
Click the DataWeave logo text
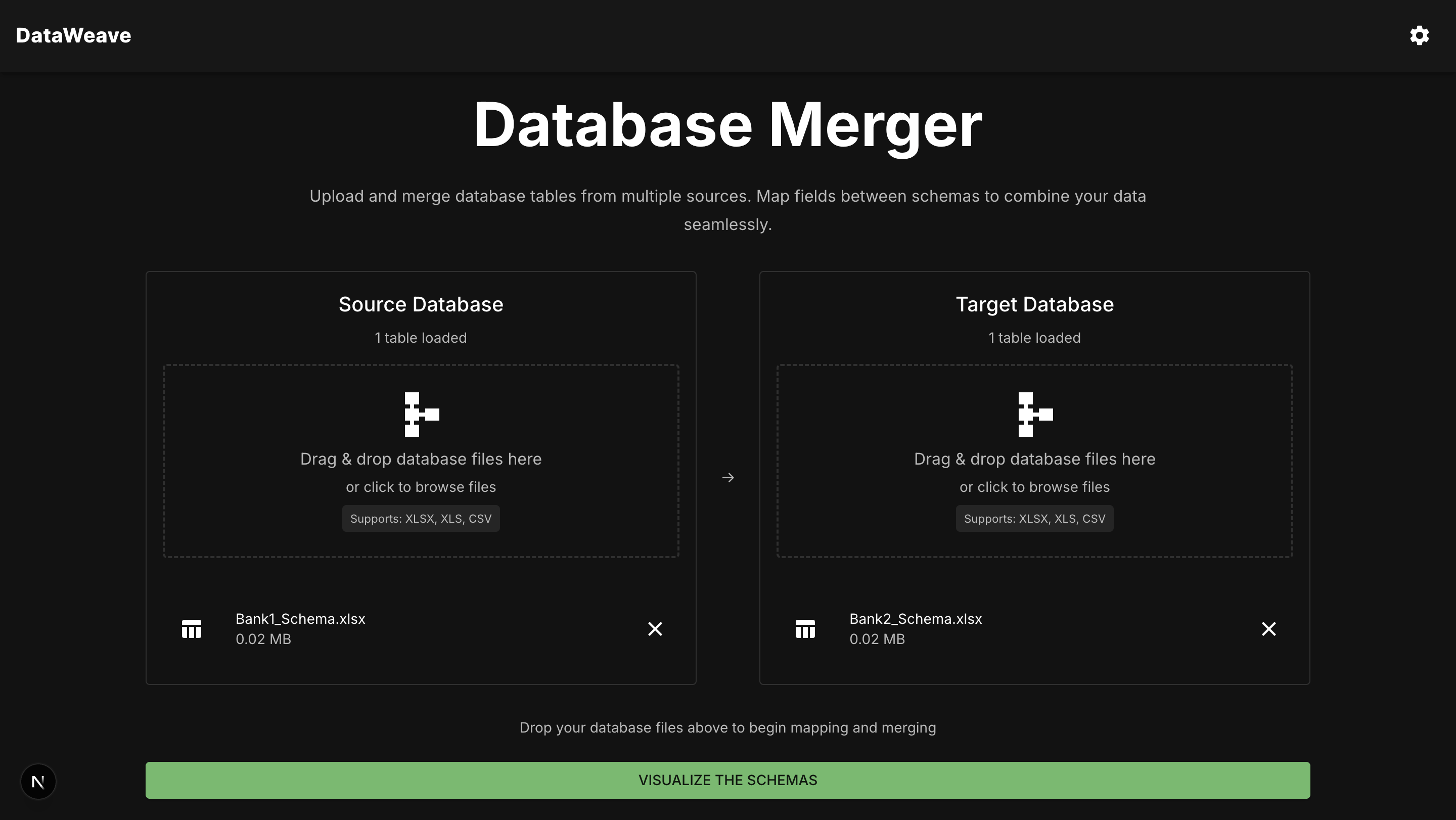coord(73,35)
